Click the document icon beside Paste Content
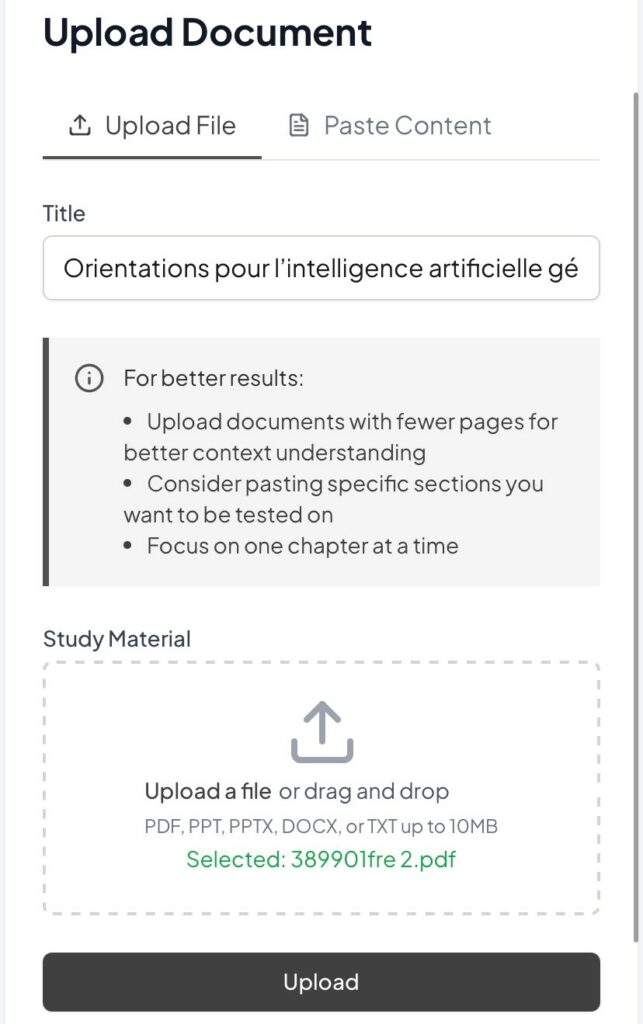 (298, 126)
